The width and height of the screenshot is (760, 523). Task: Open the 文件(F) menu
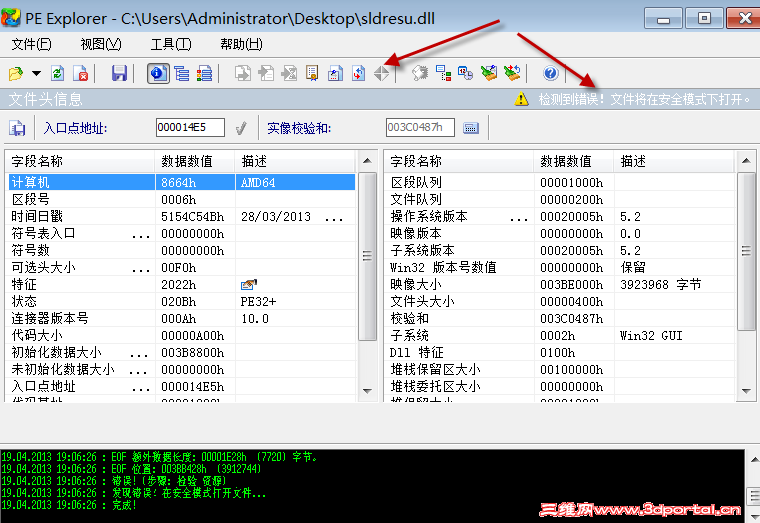pos(31,45)
